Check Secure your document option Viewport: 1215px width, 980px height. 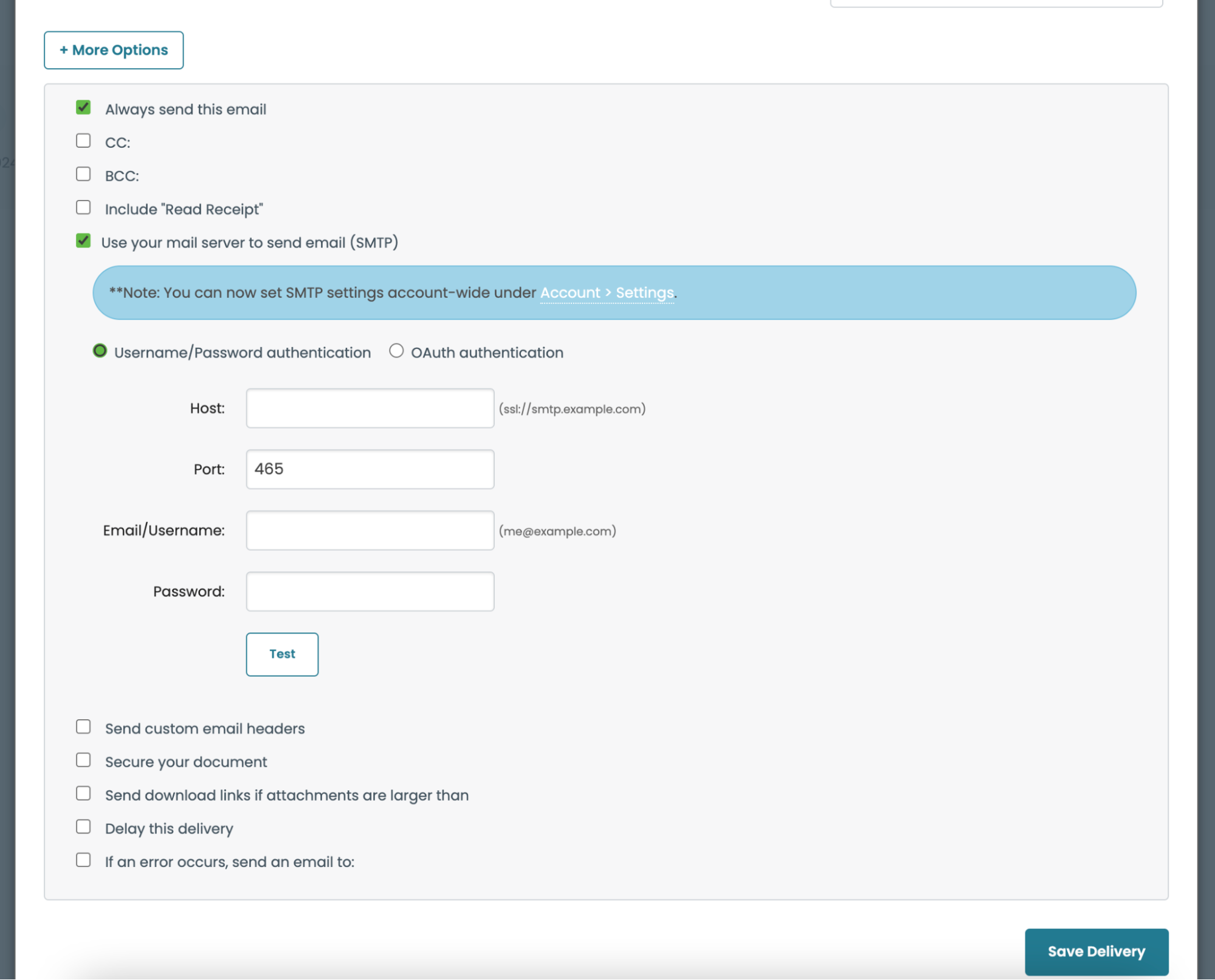pyautogui.click(x=83, y=761)
